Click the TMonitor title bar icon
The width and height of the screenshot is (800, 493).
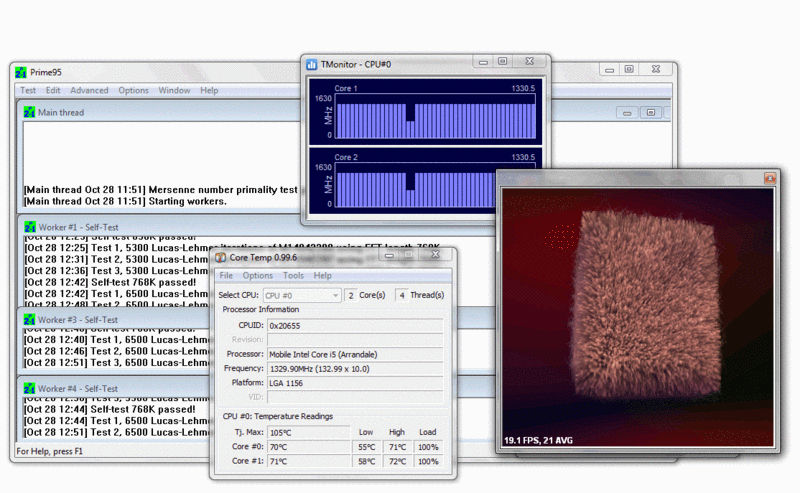pyautogui.click(x=313, y=64)
